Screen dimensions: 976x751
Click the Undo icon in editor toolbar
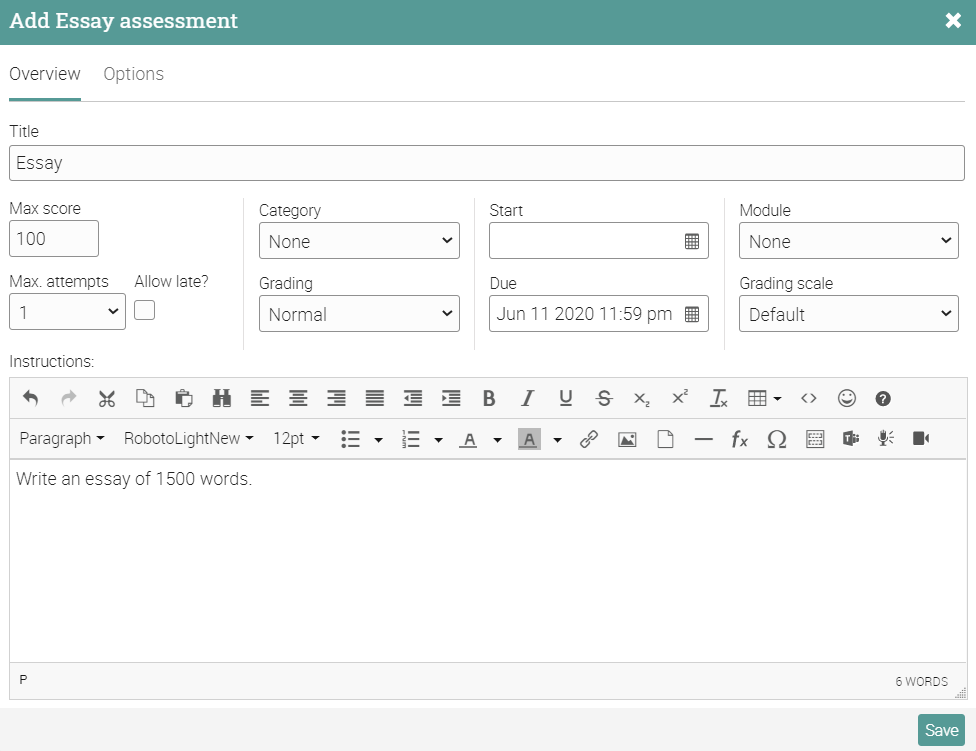pos(30,398)
